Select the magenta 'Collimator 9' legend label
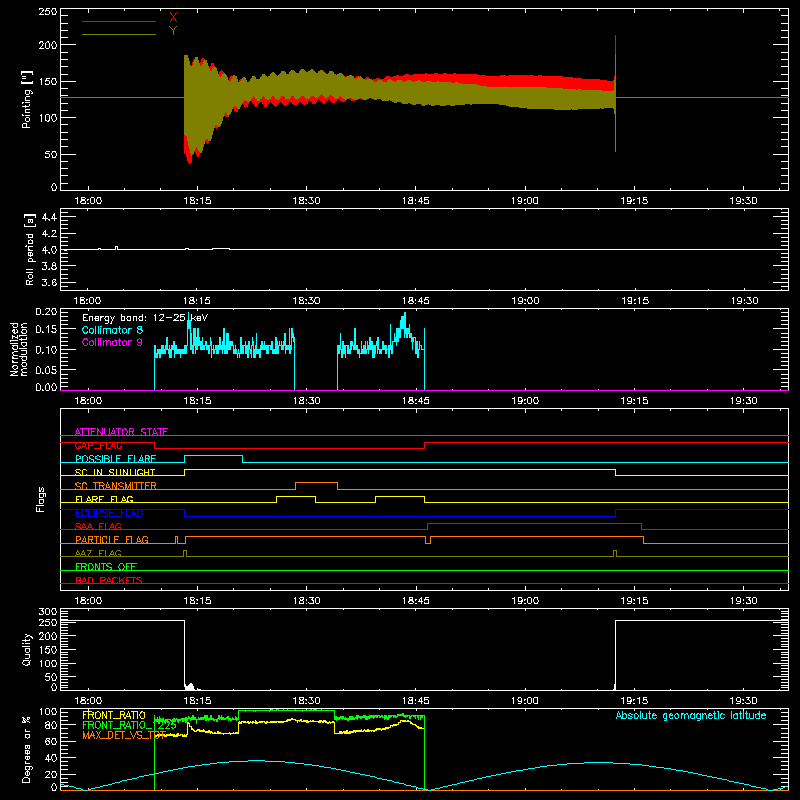The width and height of the screenshot is (800, 800). (112, 342)
